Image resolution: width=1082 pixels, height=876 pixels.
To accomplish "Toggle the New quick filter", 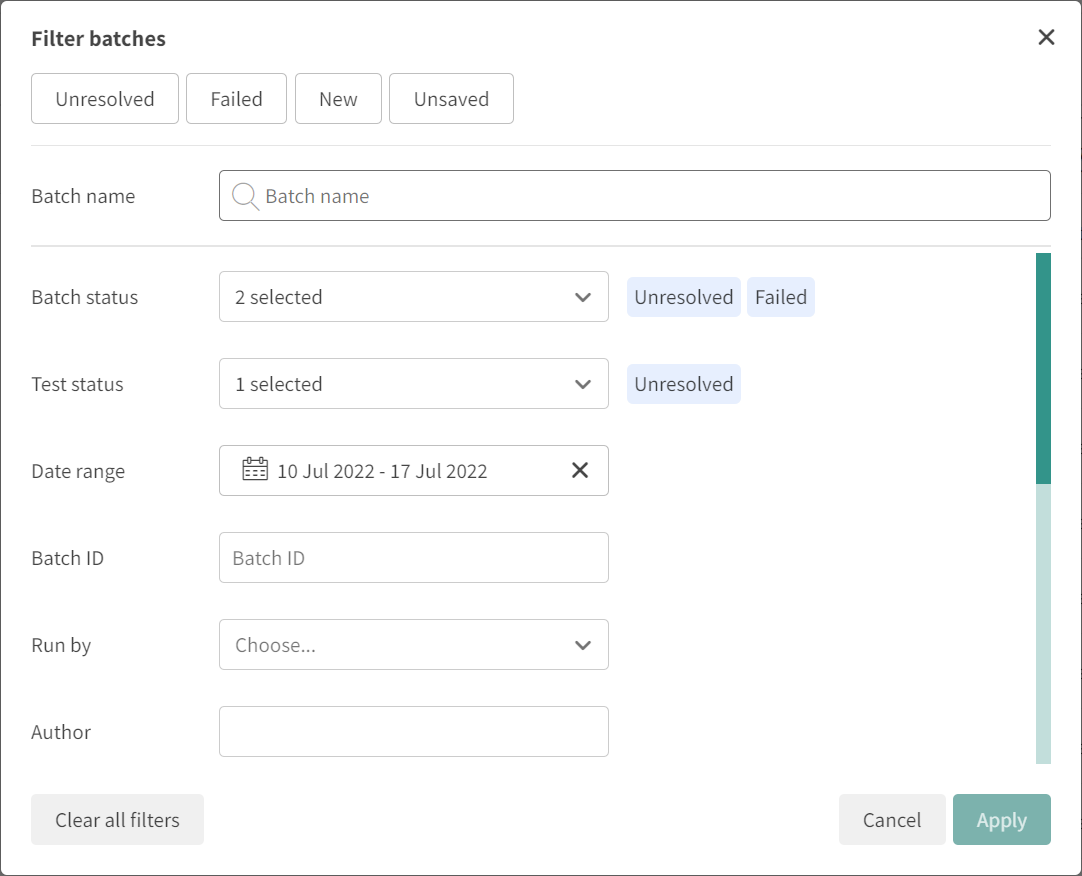I will [x=338, y=99].
